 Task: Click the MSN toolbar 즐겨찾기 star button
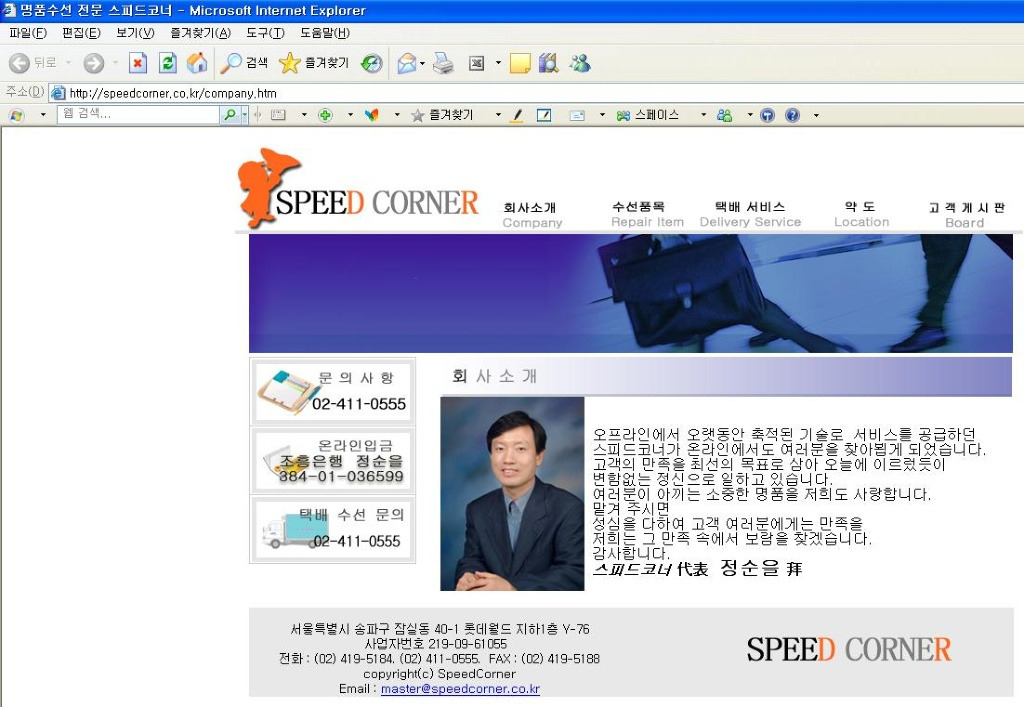click(442, 116)
